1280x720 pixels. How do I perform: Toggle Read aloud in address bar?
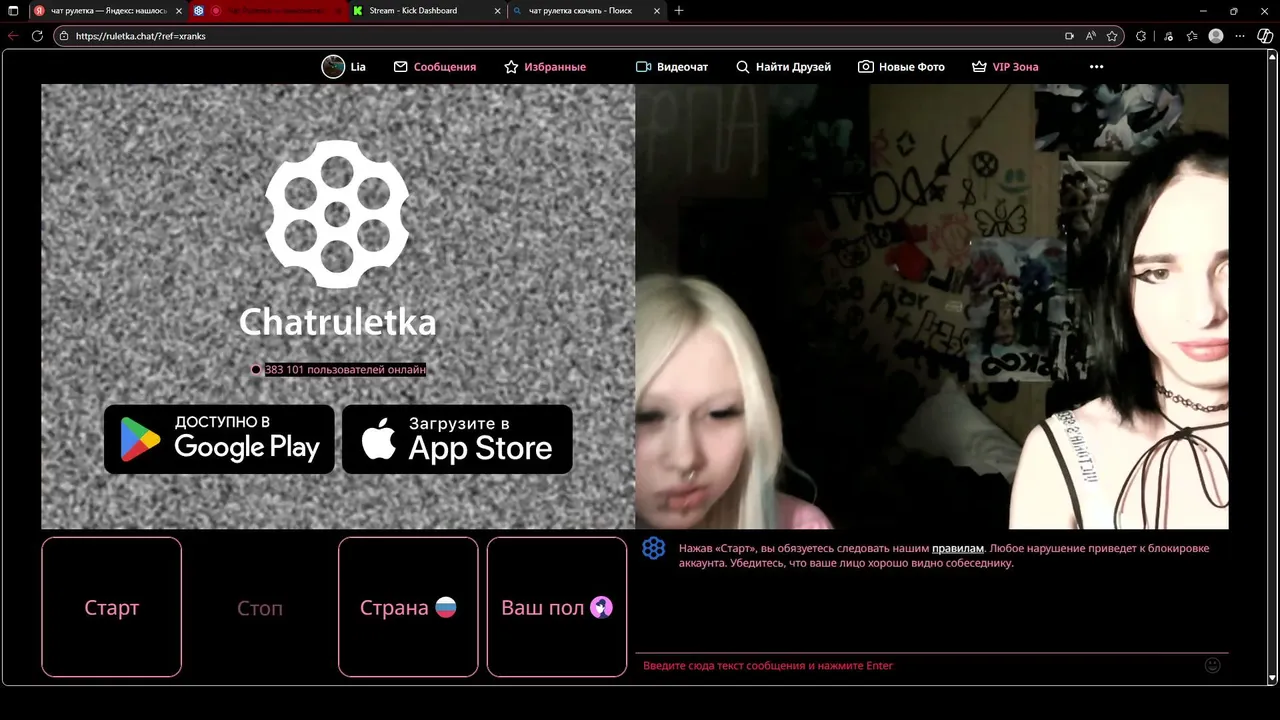coord(1091,36)
